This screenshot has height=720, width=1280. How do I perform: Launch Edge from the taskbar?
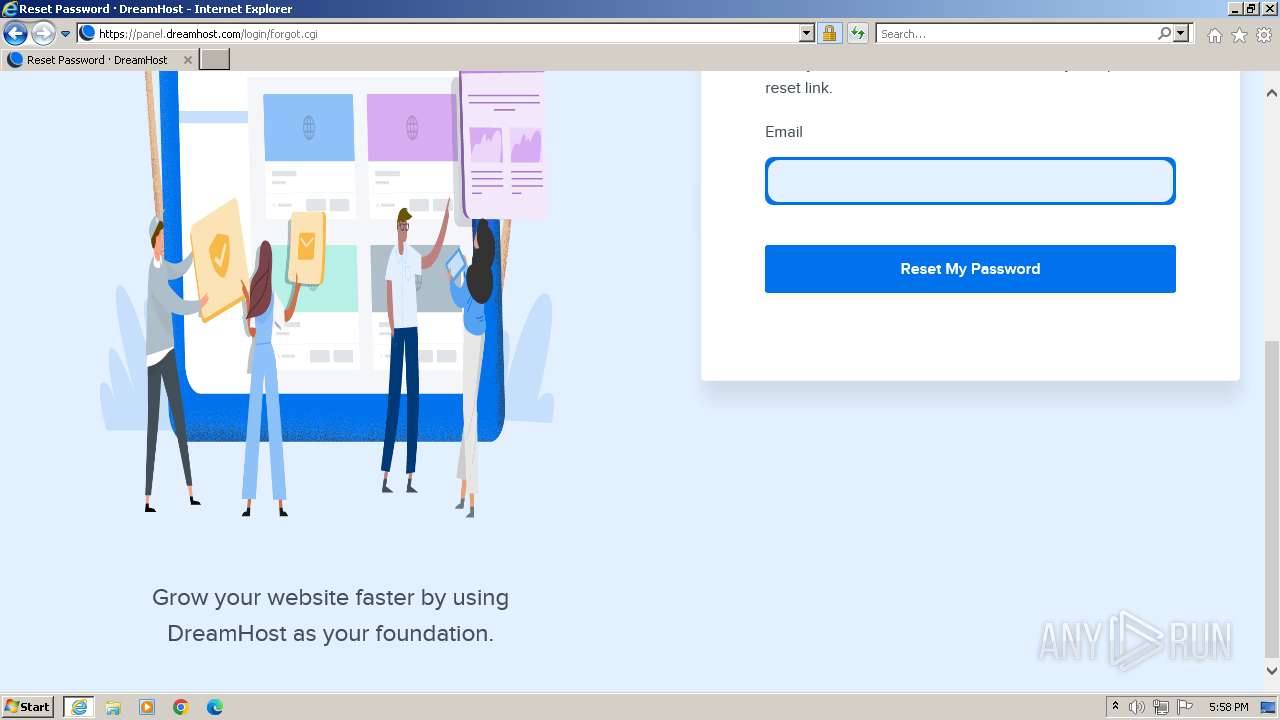(x=215, y=707)
